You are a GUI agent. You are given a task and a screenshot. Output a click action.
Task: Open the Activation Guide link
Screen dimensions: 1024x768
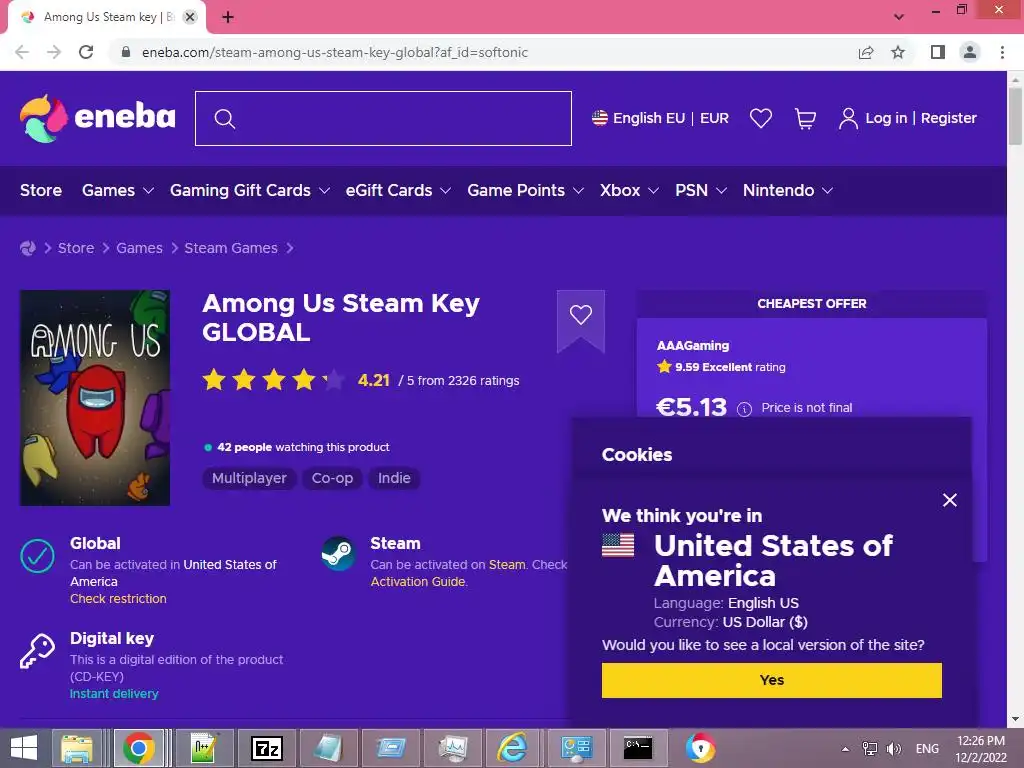tap(418, 582)
